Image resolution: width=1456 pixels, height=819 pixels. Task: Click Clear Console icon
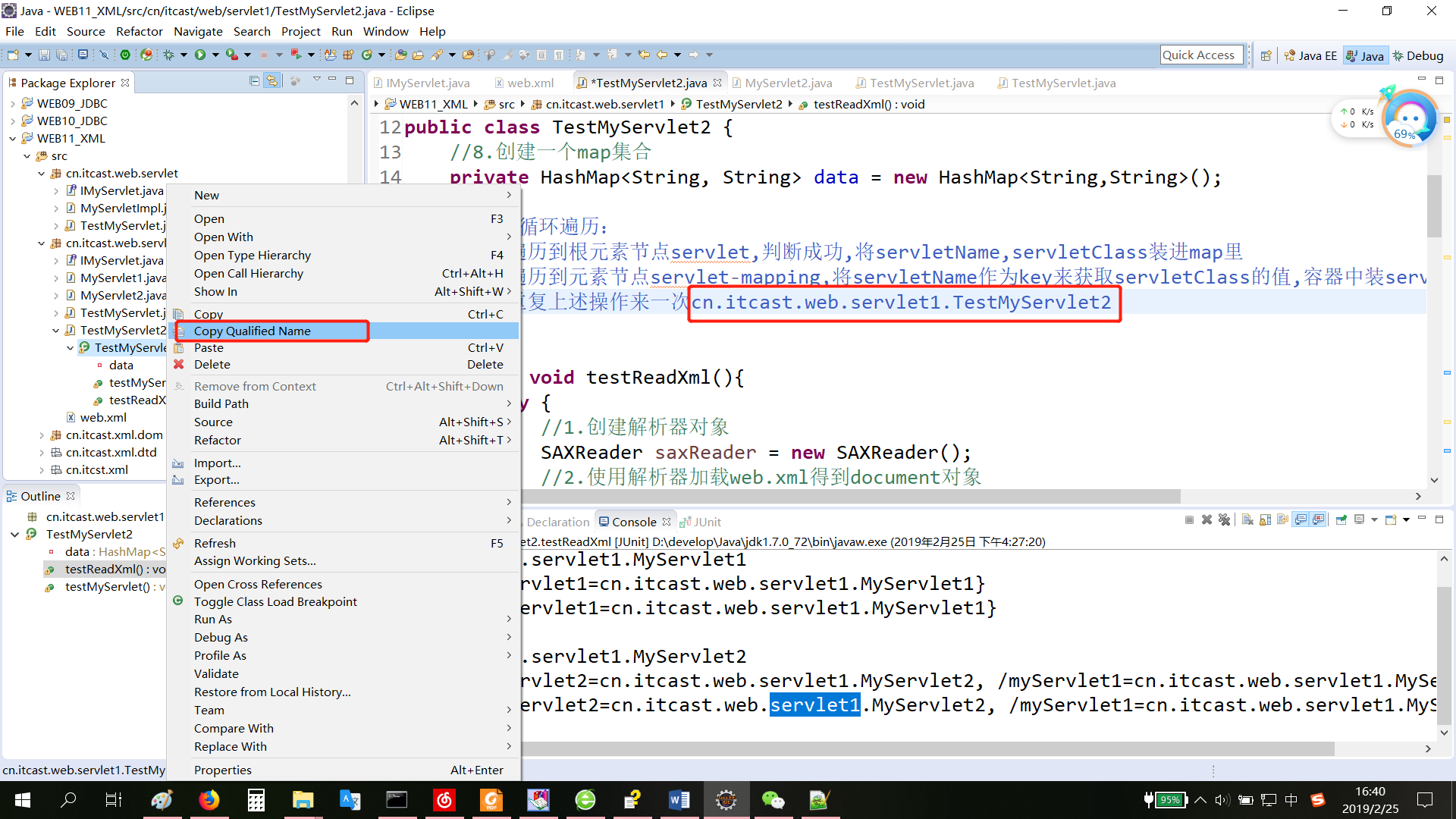(1247, 519)
